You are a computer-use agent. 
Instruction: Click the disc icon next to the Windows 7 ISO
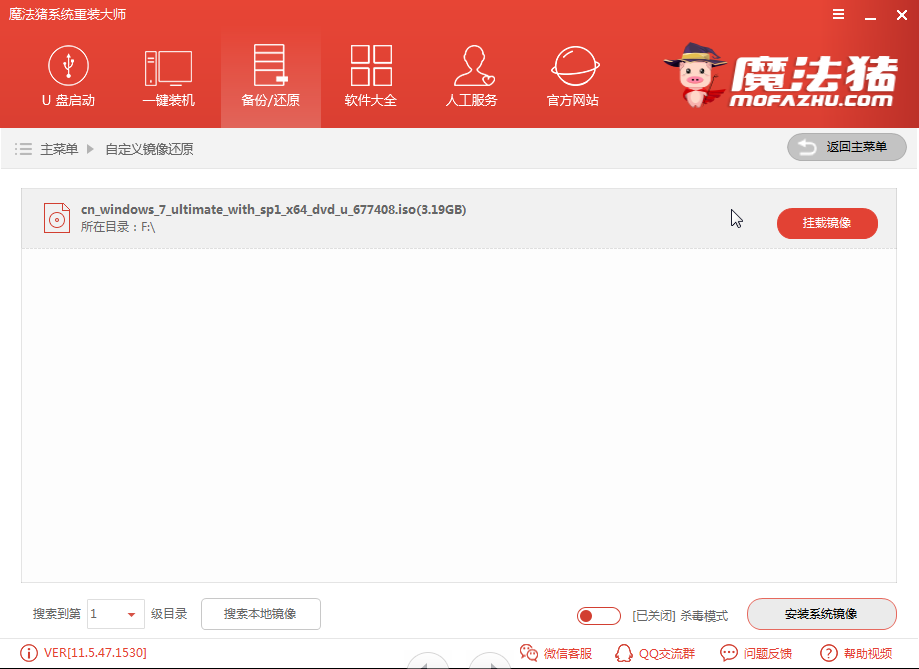tap(56, 217)
